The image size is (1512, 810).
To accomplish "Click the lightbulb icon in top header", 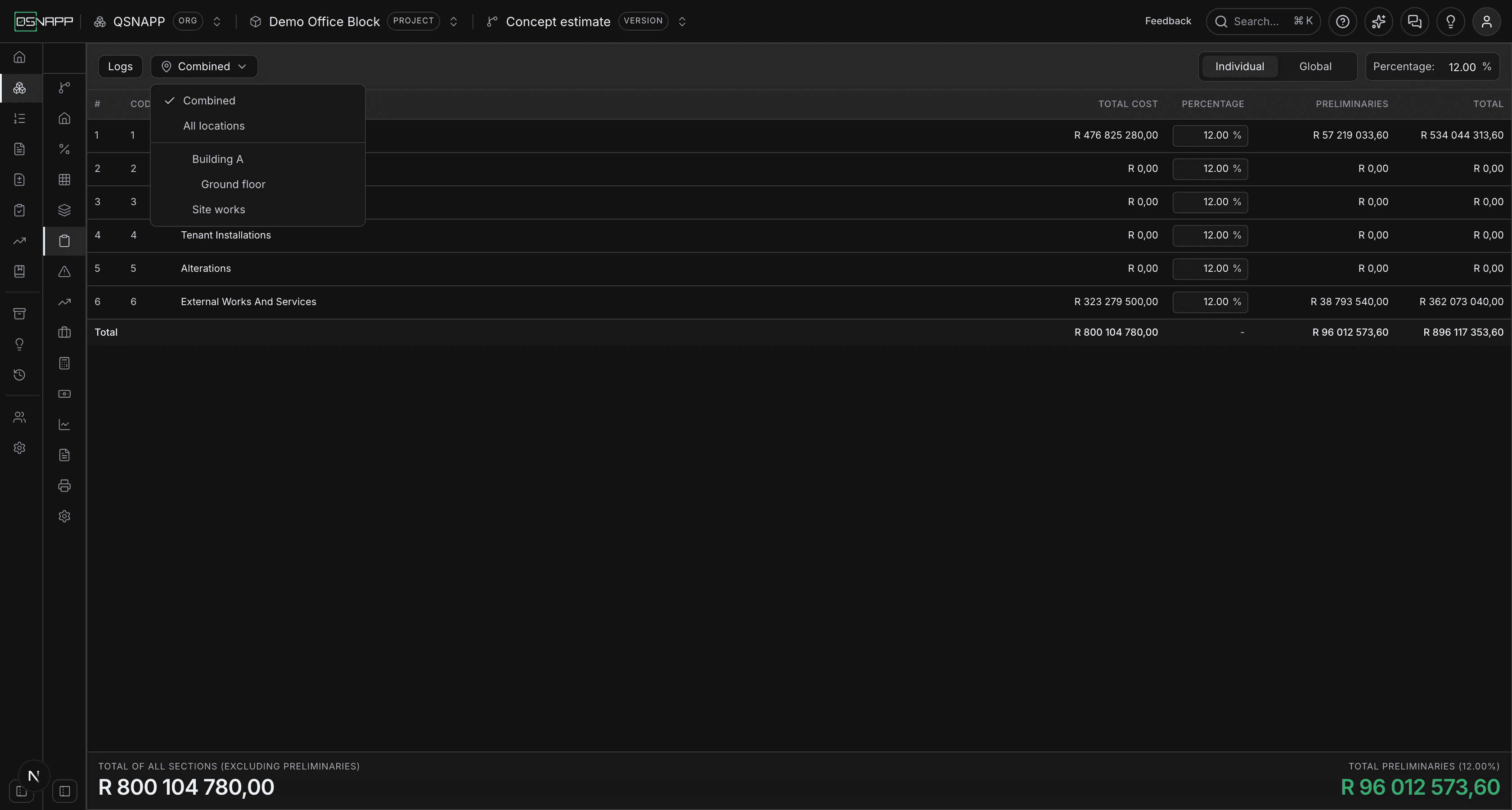I will pyautogui.click(x=1450, y=22).
